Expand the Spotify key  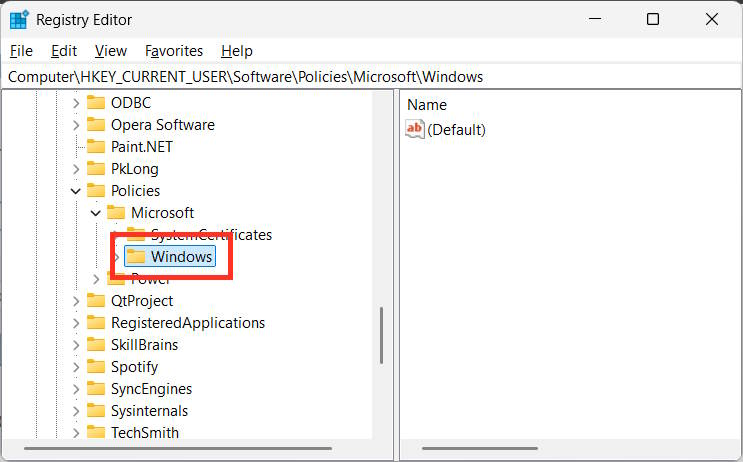tap(76, 367)
